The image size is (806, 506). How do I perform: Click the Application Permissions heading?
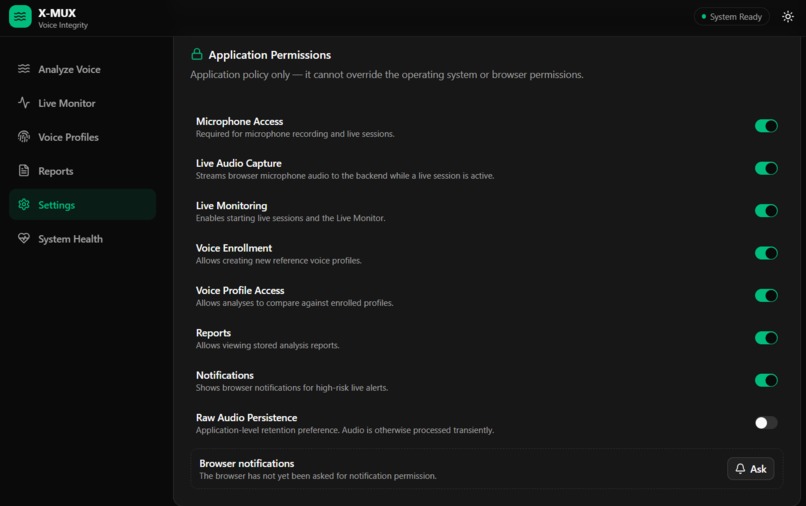coord(269,55)
